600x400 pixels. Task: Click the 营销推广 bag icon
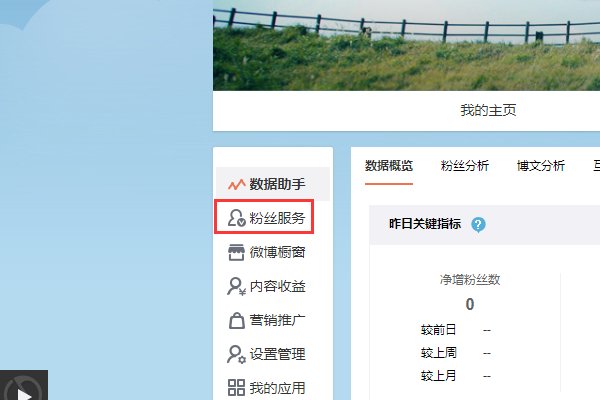(x=236, y=320)
